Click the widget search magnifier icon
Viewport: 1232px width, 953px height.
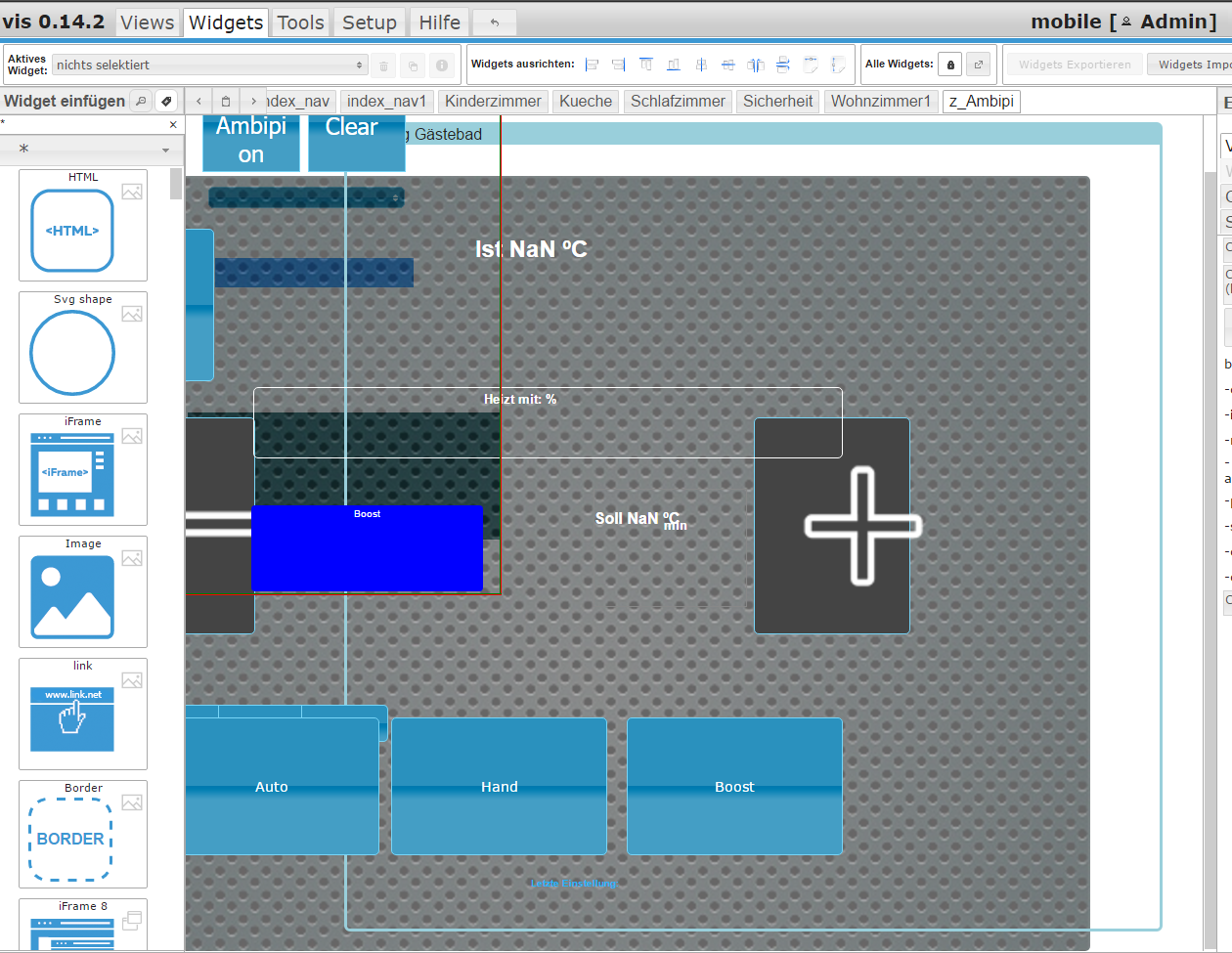click(141, 101)
